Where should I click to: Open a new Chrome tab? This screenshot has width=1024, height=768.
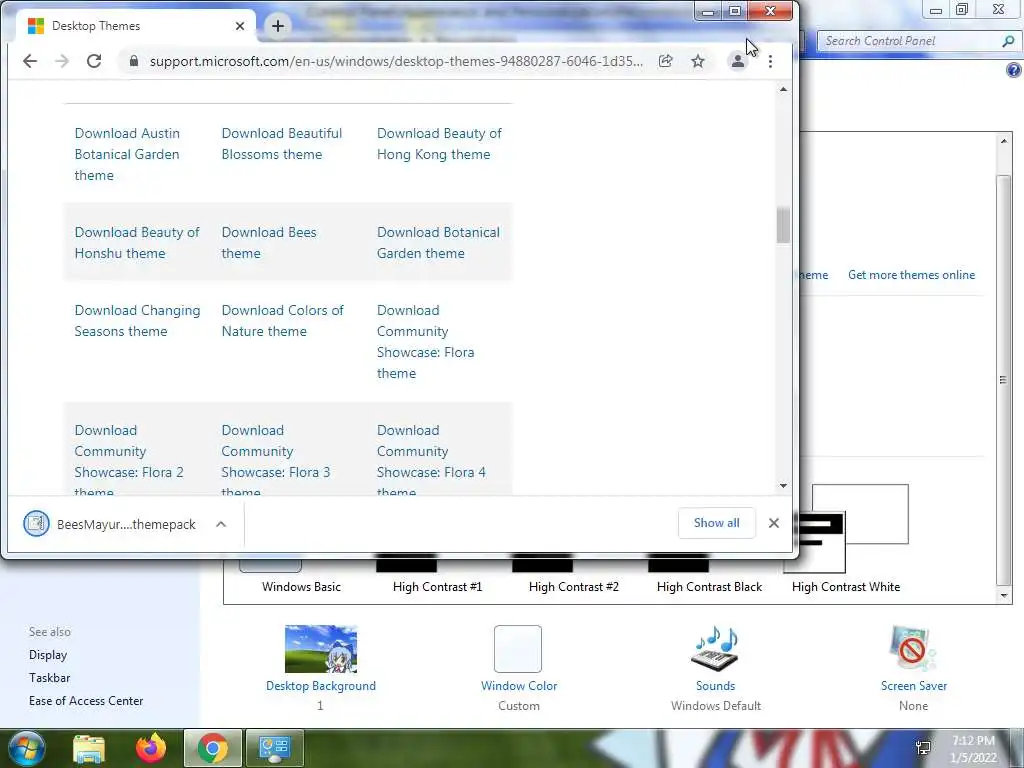278,25
